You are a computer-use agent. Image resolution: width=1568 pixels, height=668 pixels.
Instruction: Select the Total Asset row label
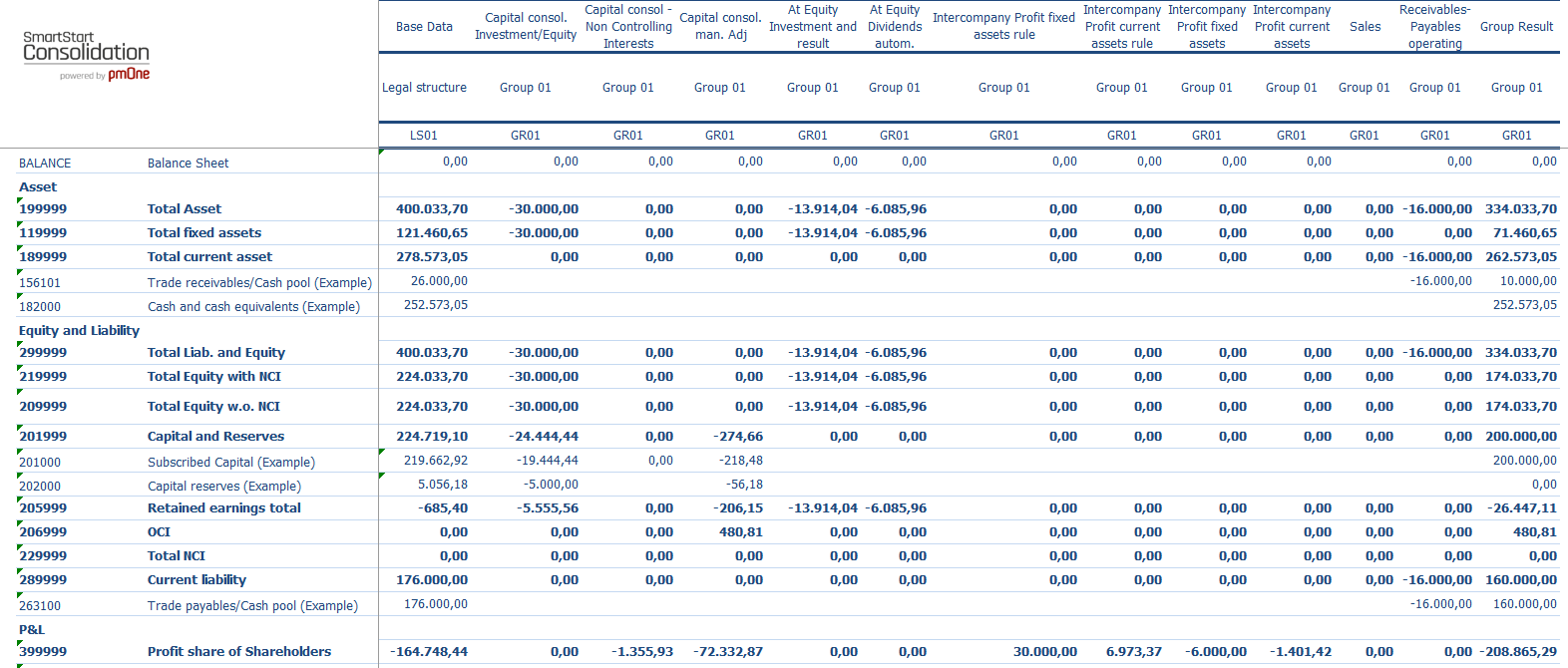185,209
